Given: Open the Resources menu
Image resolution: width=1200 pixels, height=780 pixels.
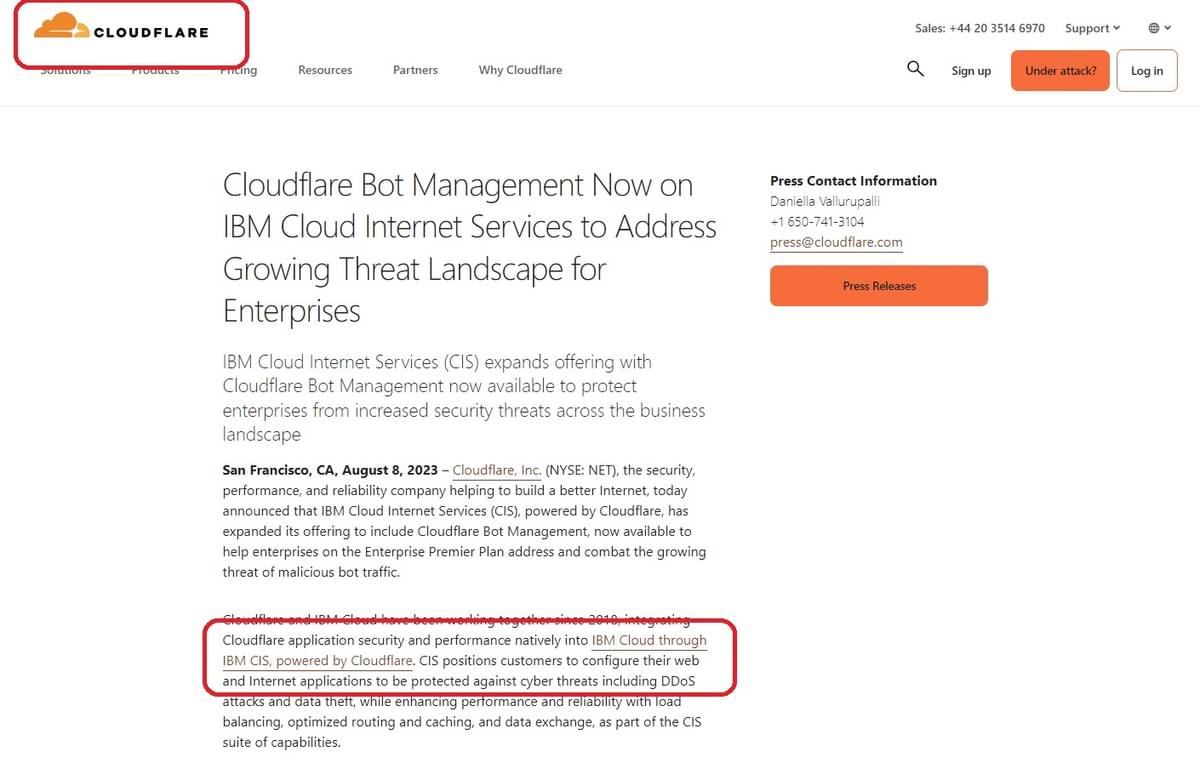Looking at the screenshot, I should pos(325,70).
